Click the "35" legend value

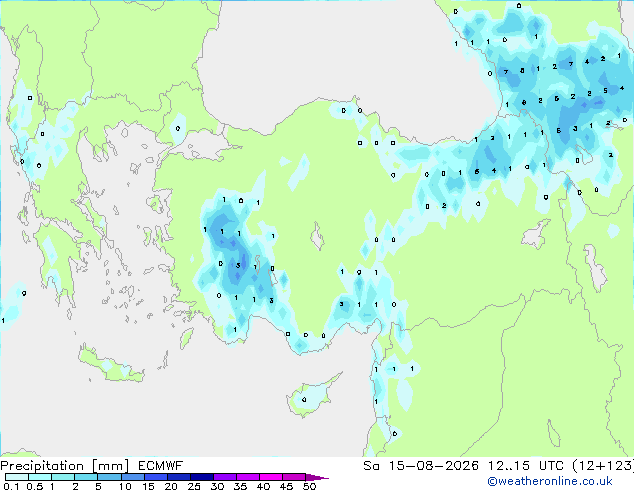pyautogui.click(x=240, y=486)
